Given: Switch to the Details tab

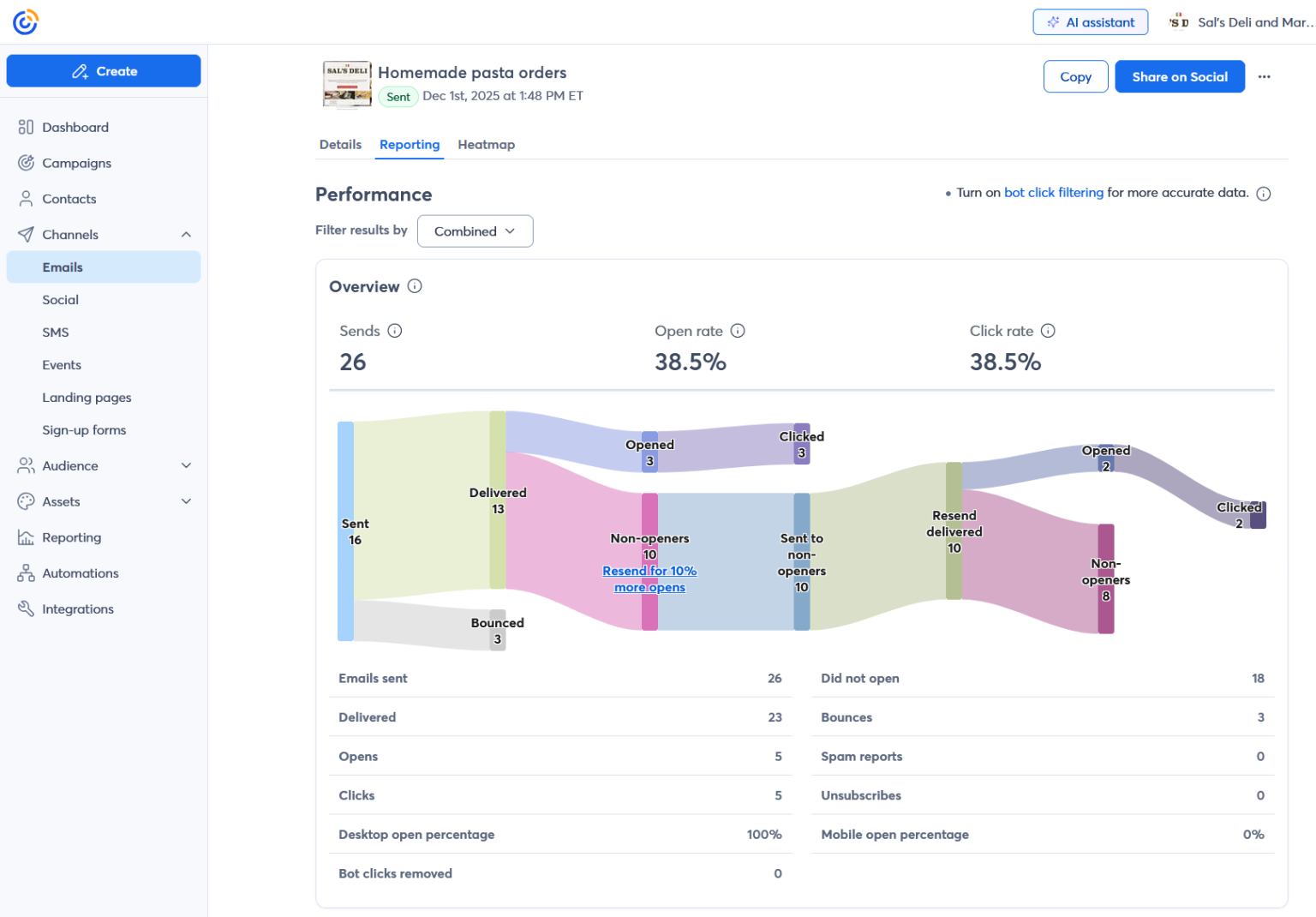Looking at the screenshot, I should click(340, 145).
